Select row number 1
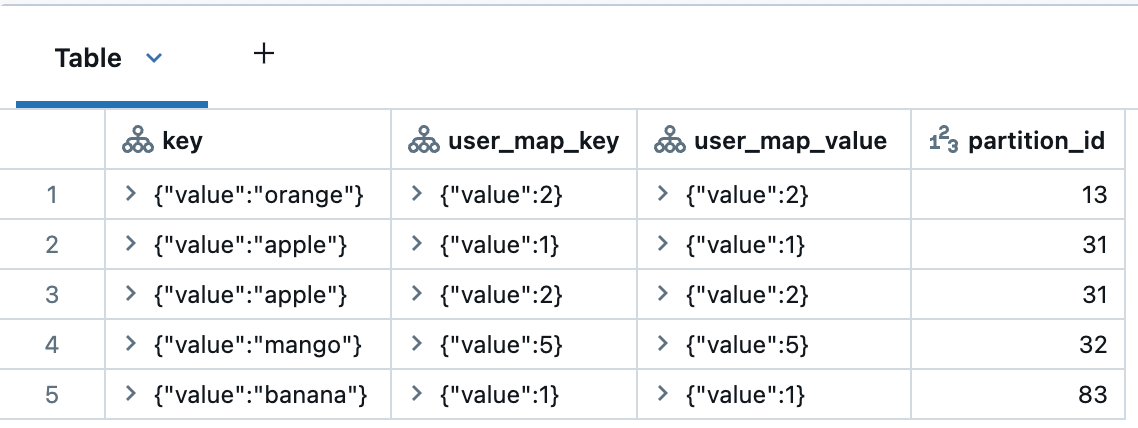Screen dimensions: 1138x428 coord(52,195)
